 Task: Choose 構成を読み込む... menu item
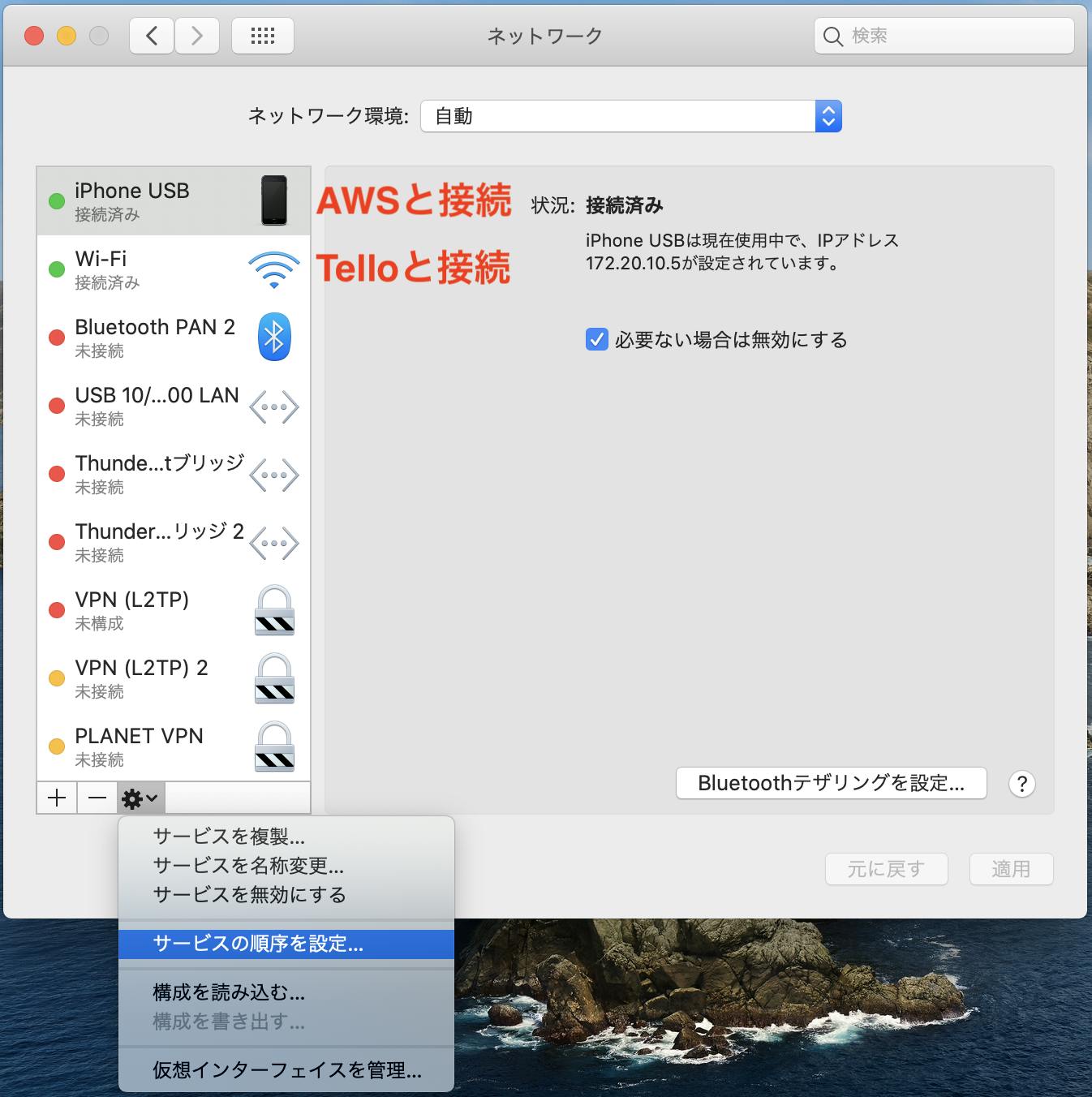pos(286,992)
